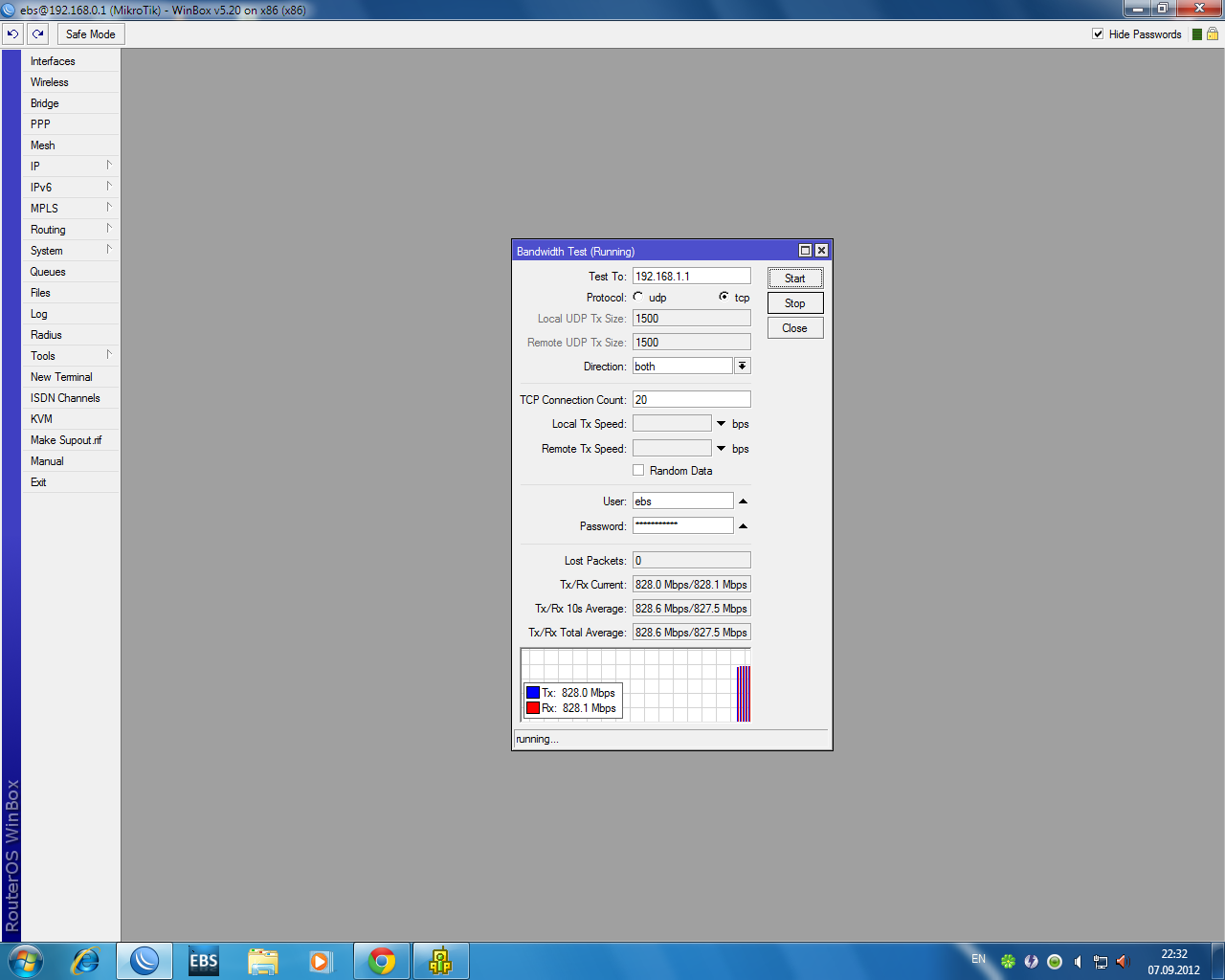Click the Password input field

683,525
